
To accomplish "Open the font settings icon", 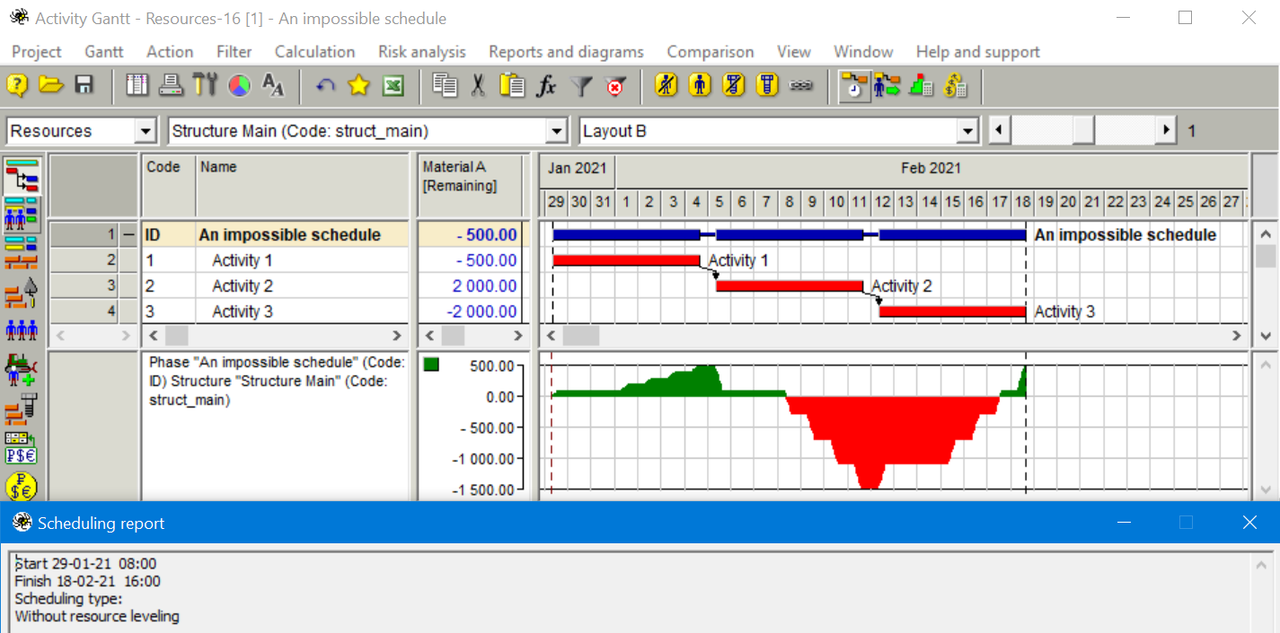I will 273,86.
